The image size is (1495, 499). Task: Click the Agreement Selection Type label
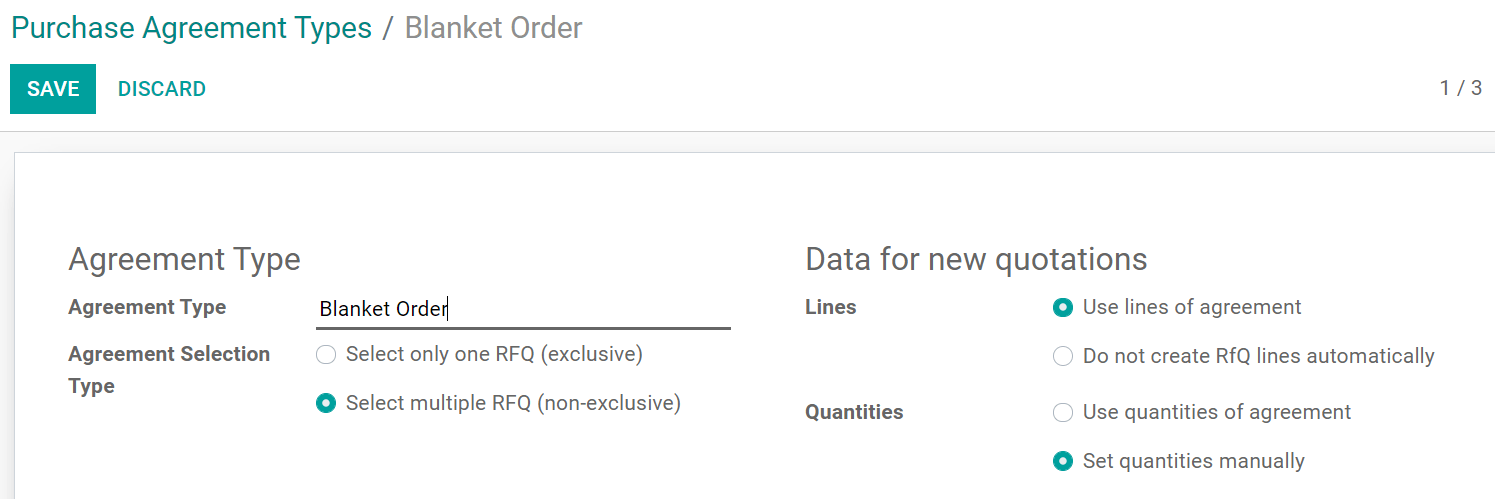[x=169, y=369]
